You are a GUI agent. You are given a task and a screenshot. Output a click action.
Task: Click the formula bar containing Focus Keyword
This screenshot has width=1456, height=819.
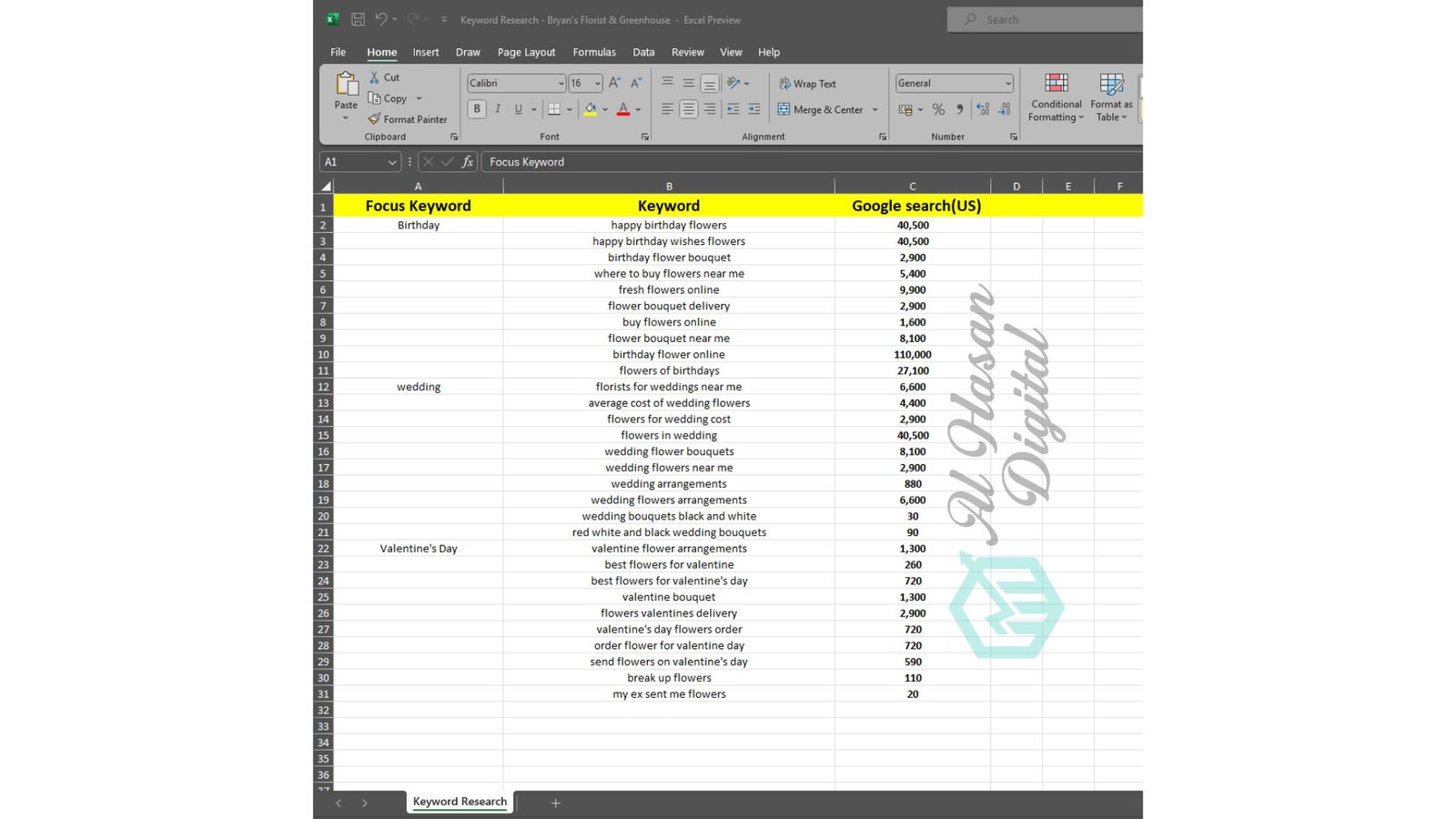point(810,162)
